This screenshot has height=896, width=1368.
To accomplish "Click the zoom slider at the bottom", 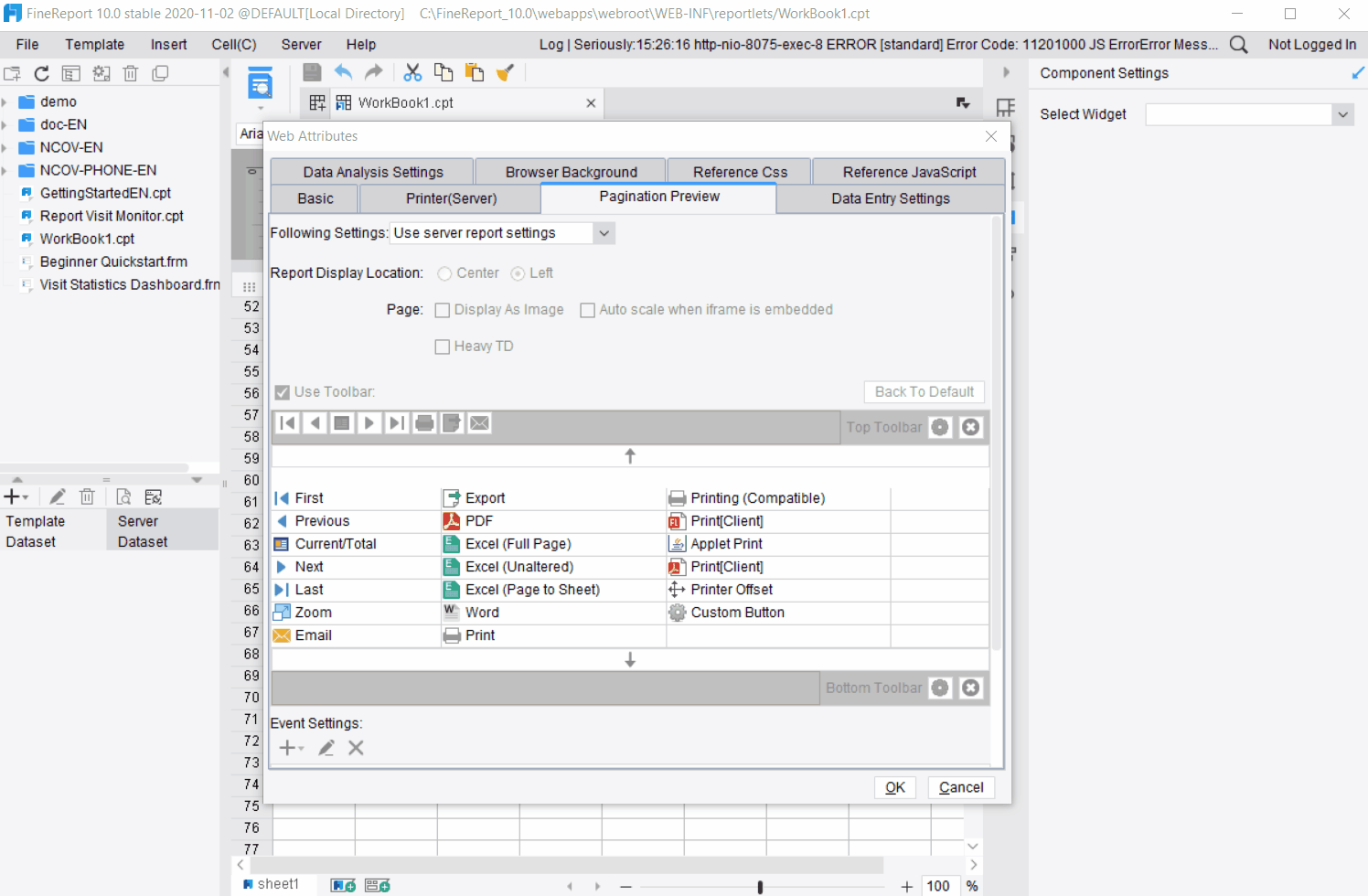I will (x=760, y=885).
